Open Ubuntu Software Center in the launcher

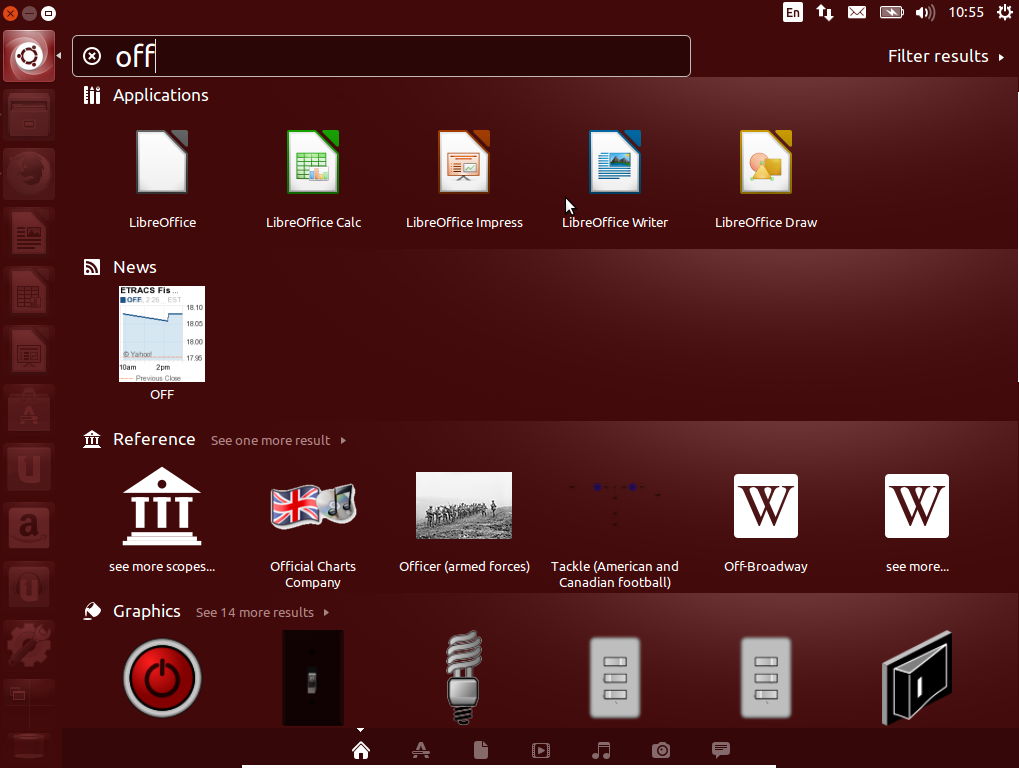pyautogui.click(x=29, y=410)
